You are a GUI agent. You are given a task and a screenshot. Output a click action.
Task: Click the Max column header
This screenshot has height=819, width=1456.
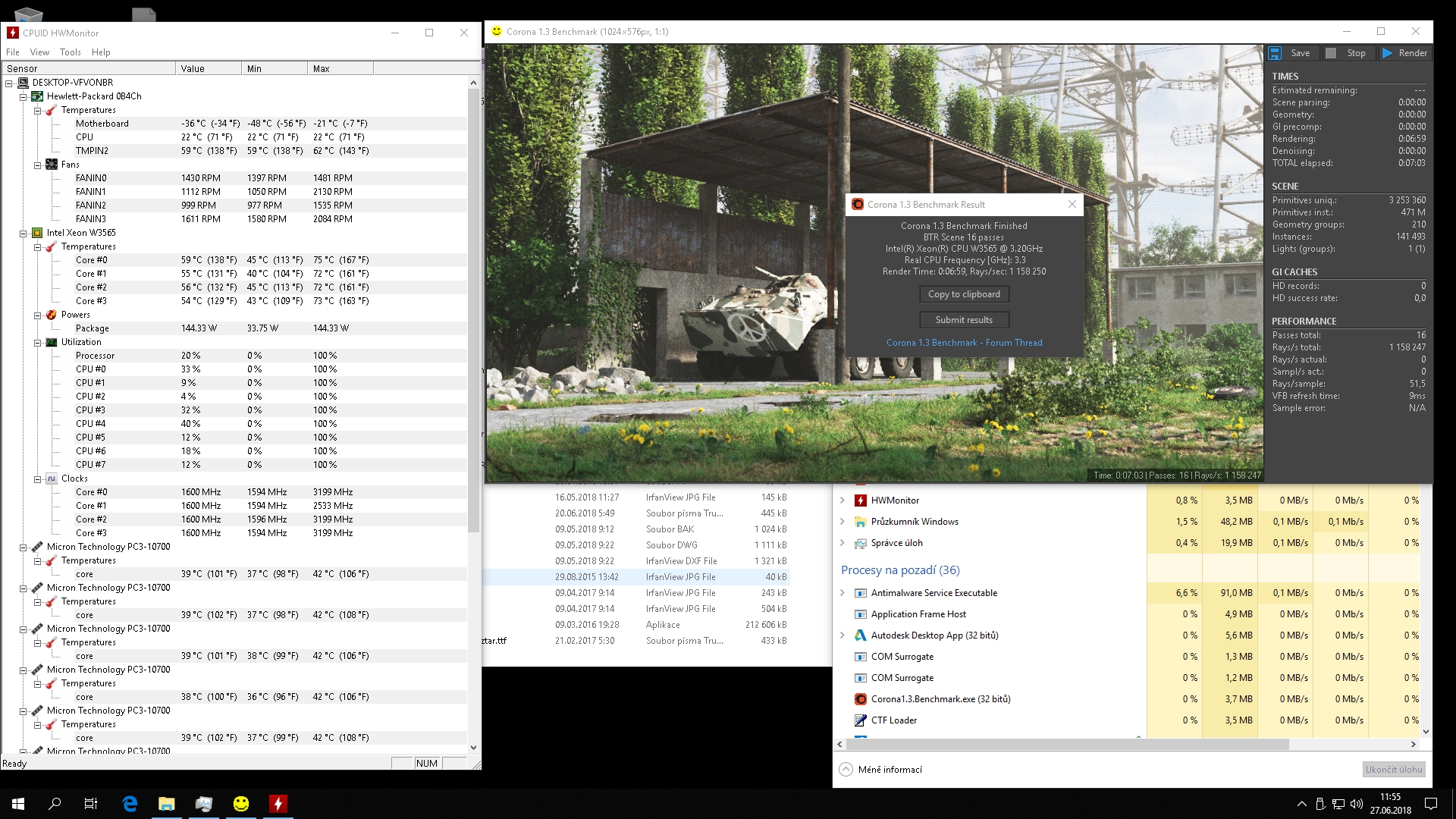coord(340,68)
